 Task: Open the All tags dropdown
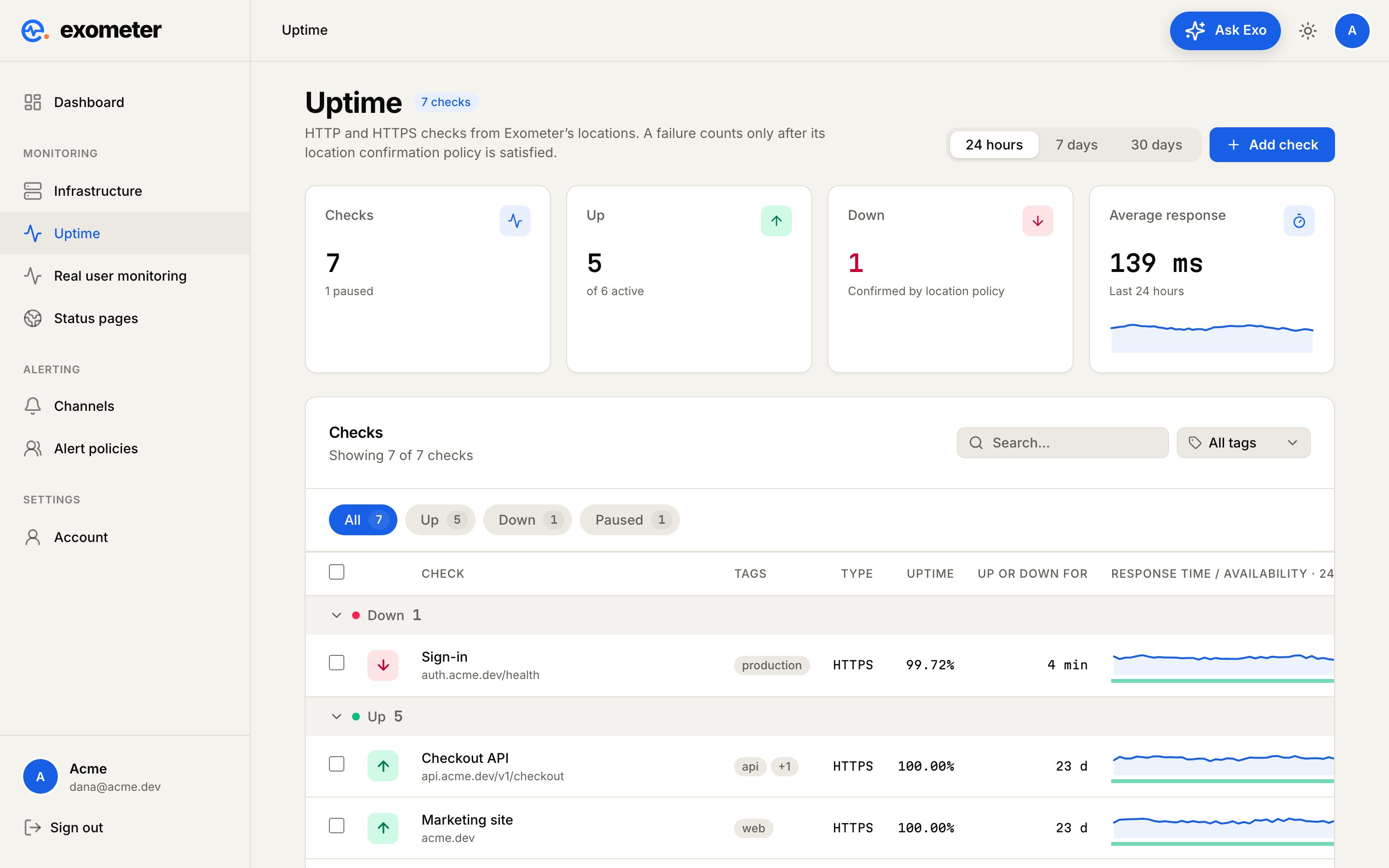pyautogui.click(x=1243, y=443)
